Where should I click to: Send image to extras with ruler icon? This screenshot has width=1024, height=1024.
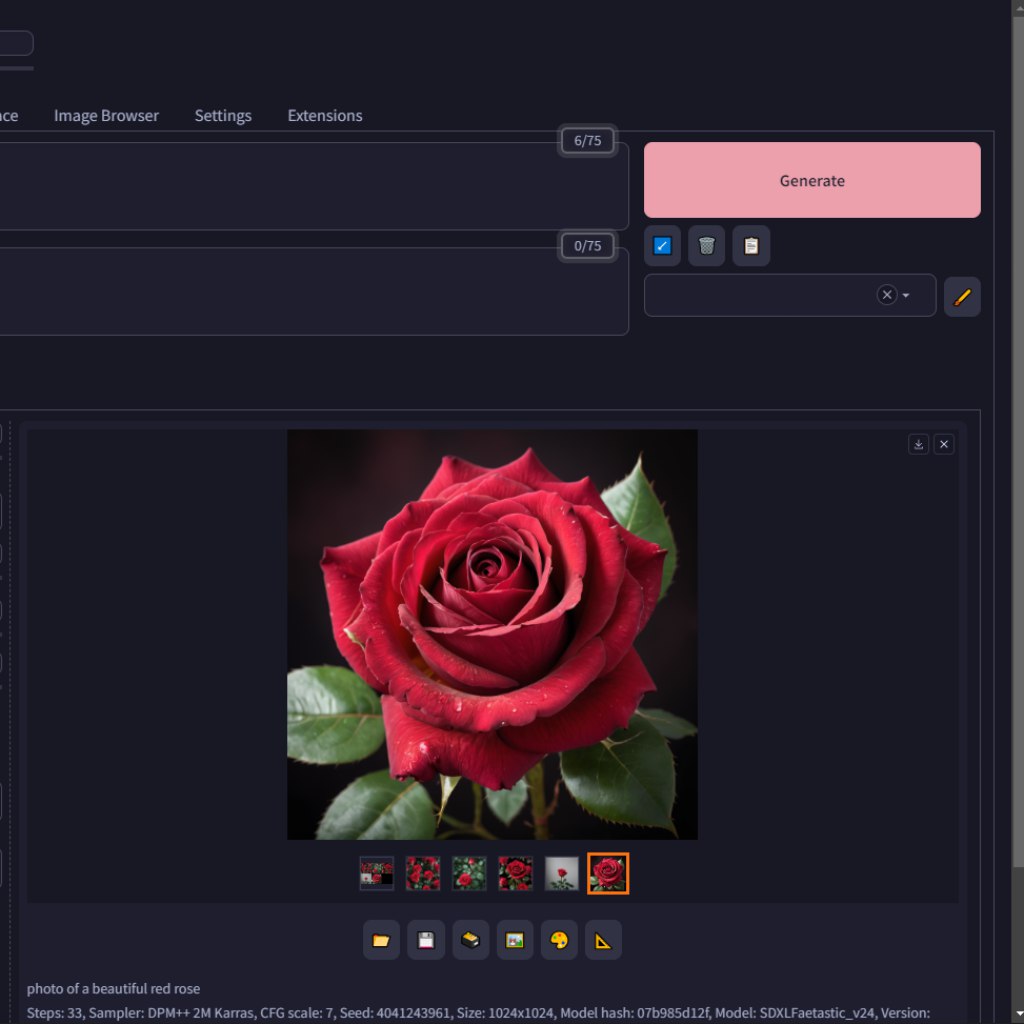pos(603,940)
